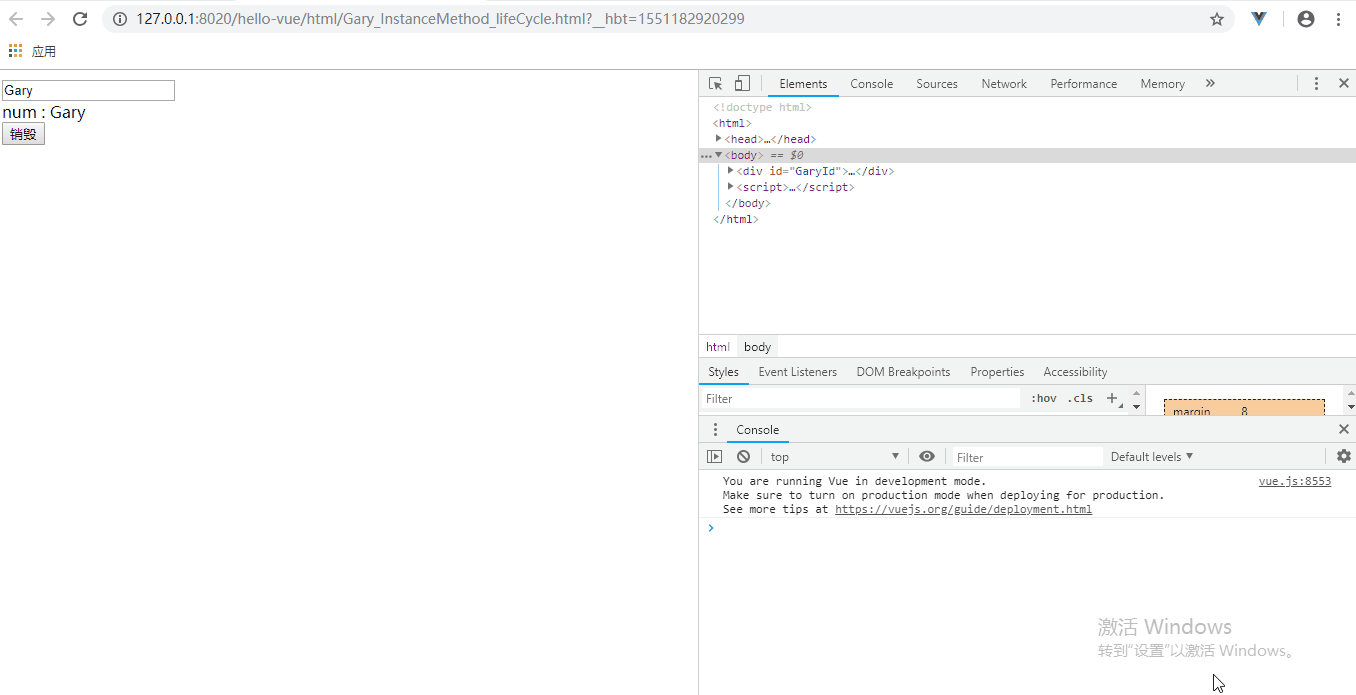Collapse the body element node
The image size is (1356, 695).
coord(719,155)
